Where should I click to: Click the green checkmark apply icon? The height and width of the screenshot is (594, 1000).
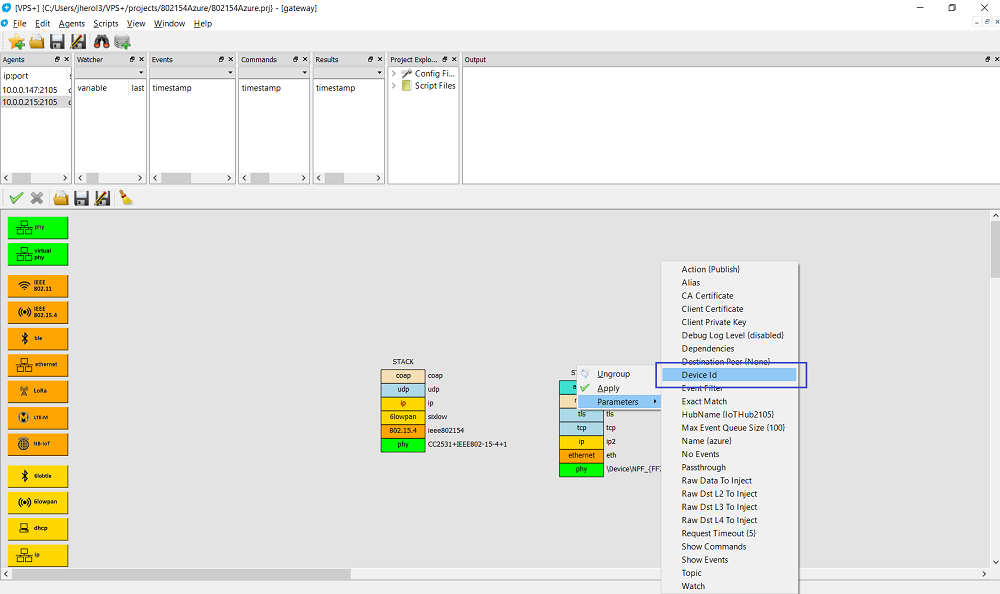(x=17, y=198)
